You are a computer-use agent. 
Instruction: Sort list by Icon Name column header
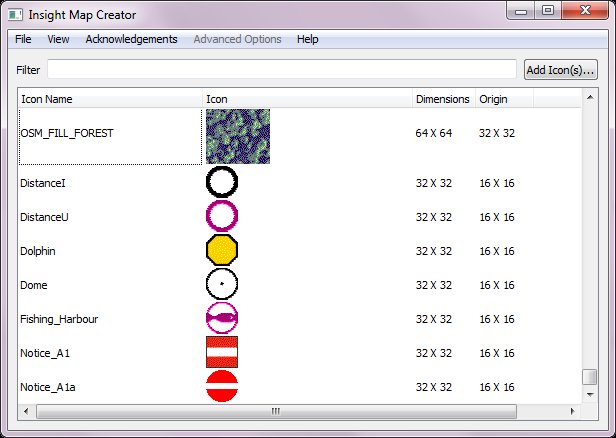tap(110, 99)
